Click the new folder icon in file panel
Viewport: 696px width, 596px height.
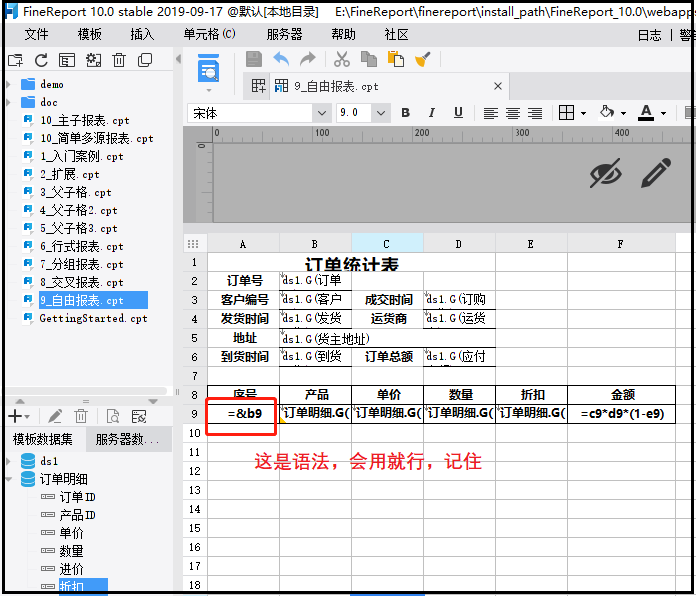tap(16, 60)
